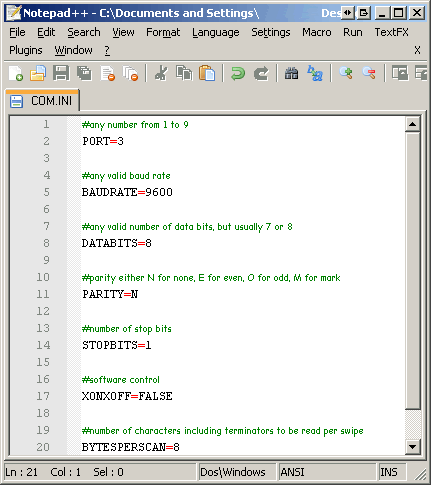Open the Macro menu
Viewport: 431px width, 485px height.
317,32
